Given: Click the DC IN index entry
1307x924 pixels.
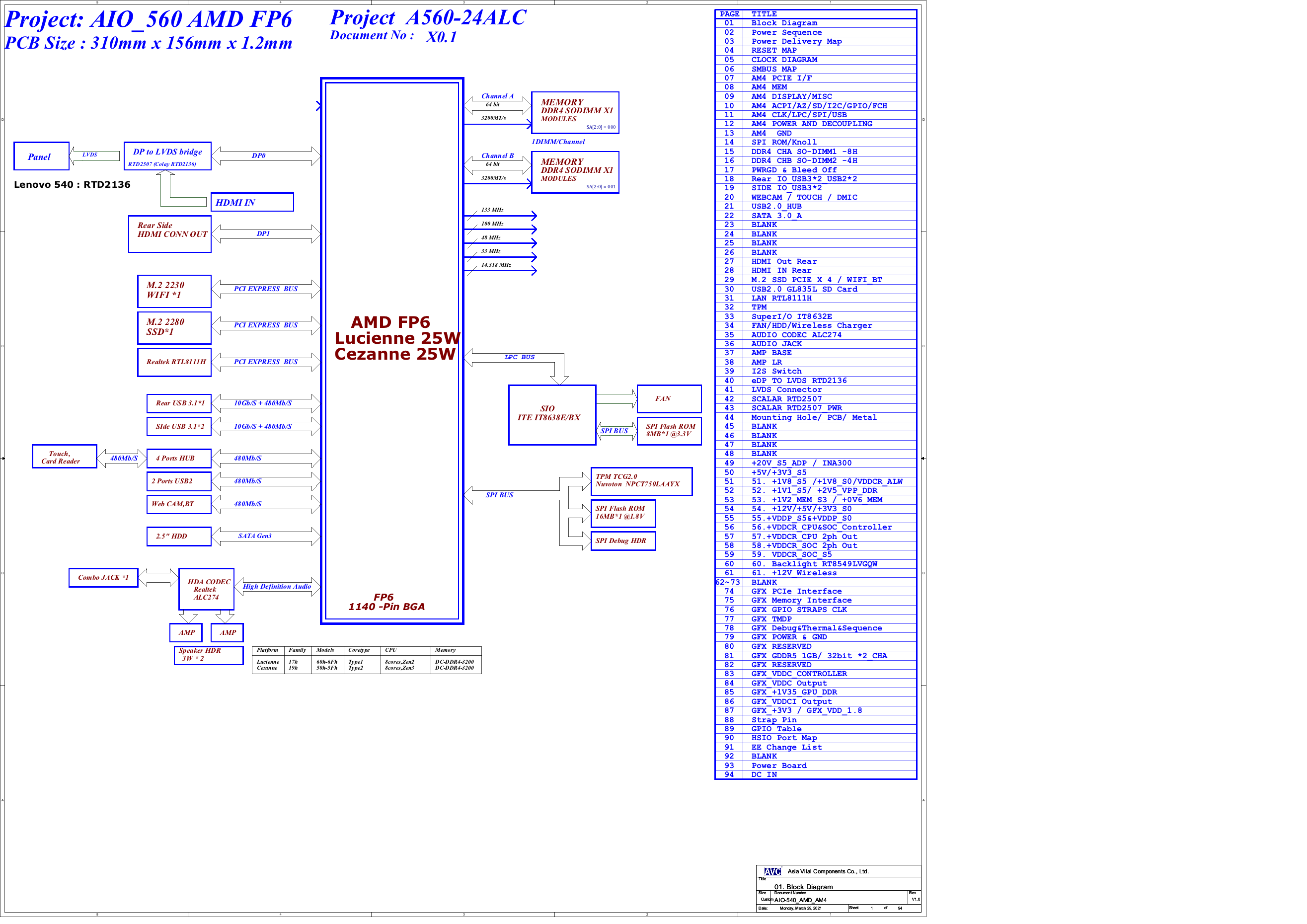Looking at the screenshot, I should pos(764,775).
